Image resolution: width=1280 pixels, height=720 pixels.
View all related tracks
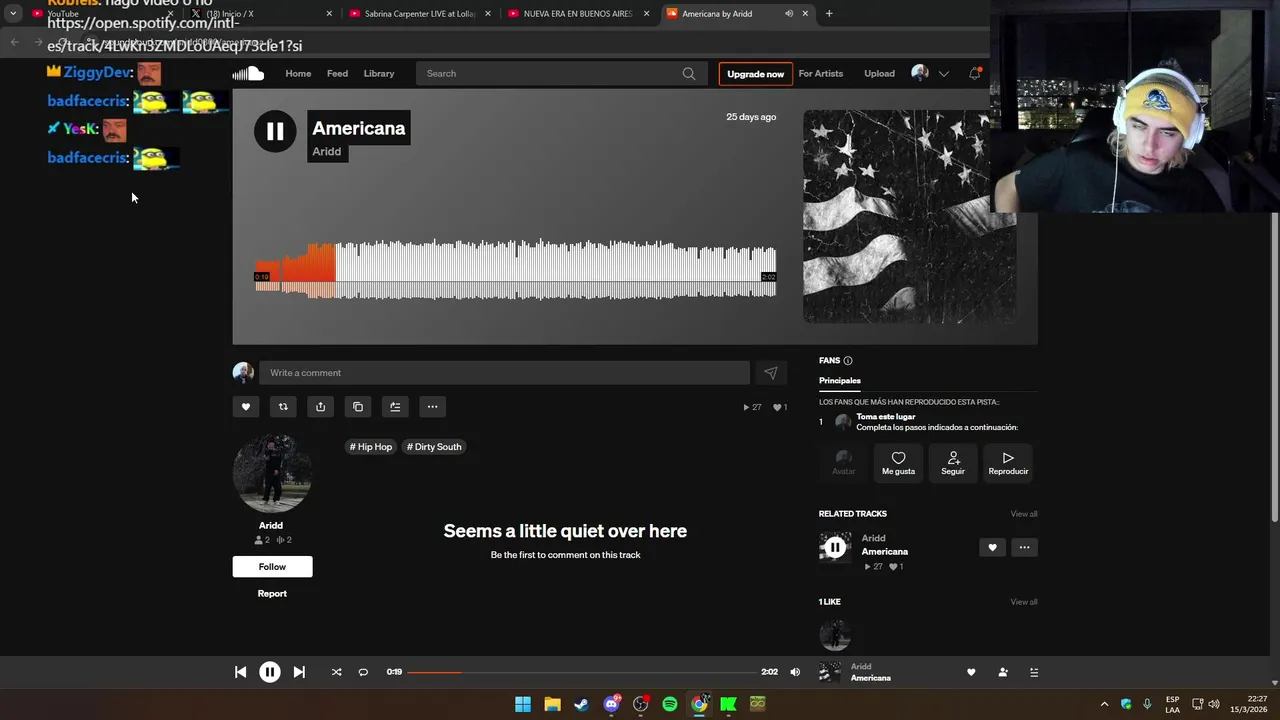click(x=1024, y=514)
